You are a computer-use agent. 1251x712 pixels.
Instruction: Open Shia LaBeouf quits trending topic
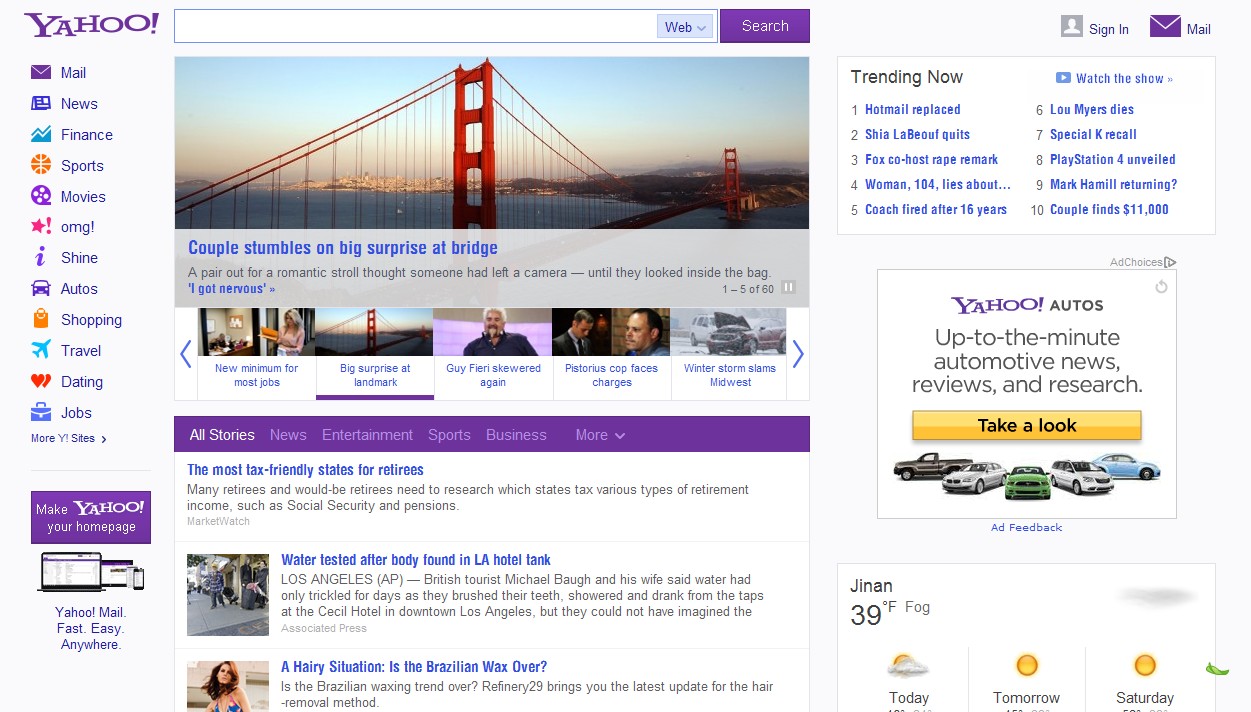(917, 134)
